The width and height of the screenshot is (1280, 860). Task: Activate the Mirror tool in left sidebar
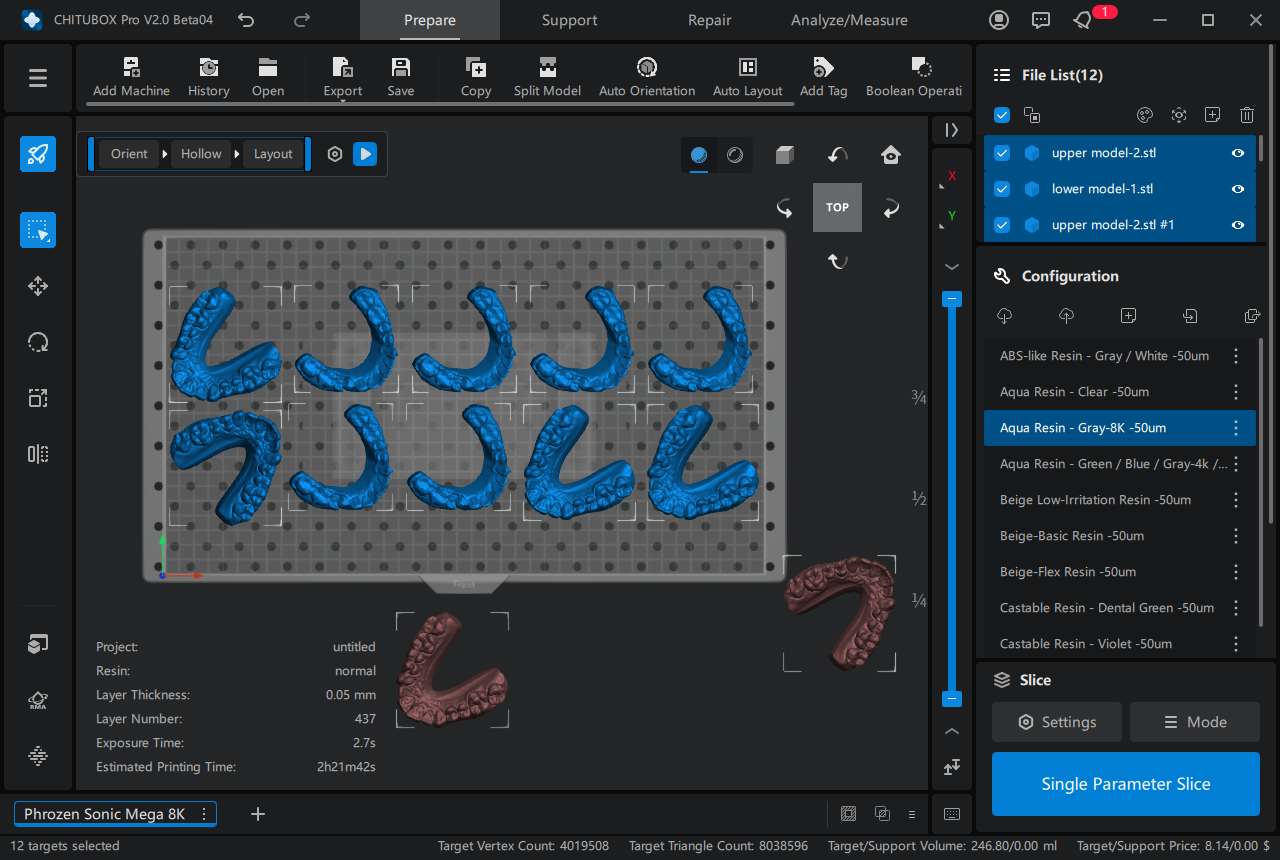point(38,454)
